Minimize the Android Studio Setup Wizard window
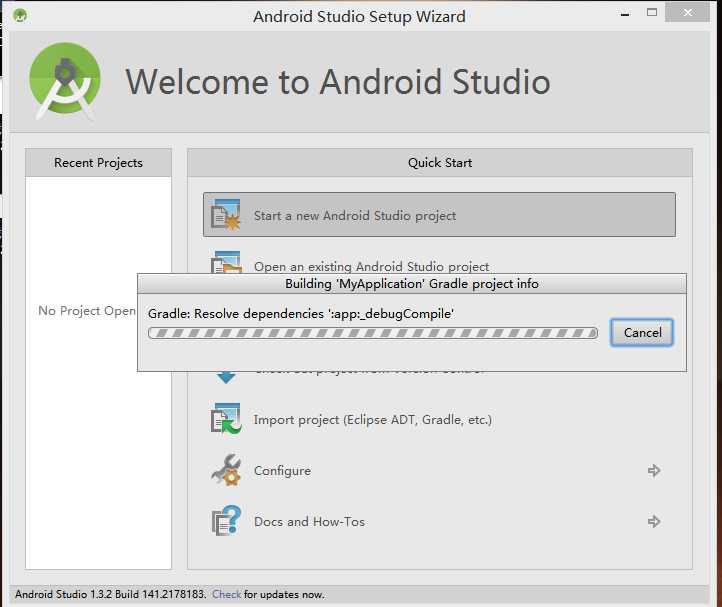Image resolution: width=722 pixels, height=607 pixels. pyautogui.click(x=625, y=14)
